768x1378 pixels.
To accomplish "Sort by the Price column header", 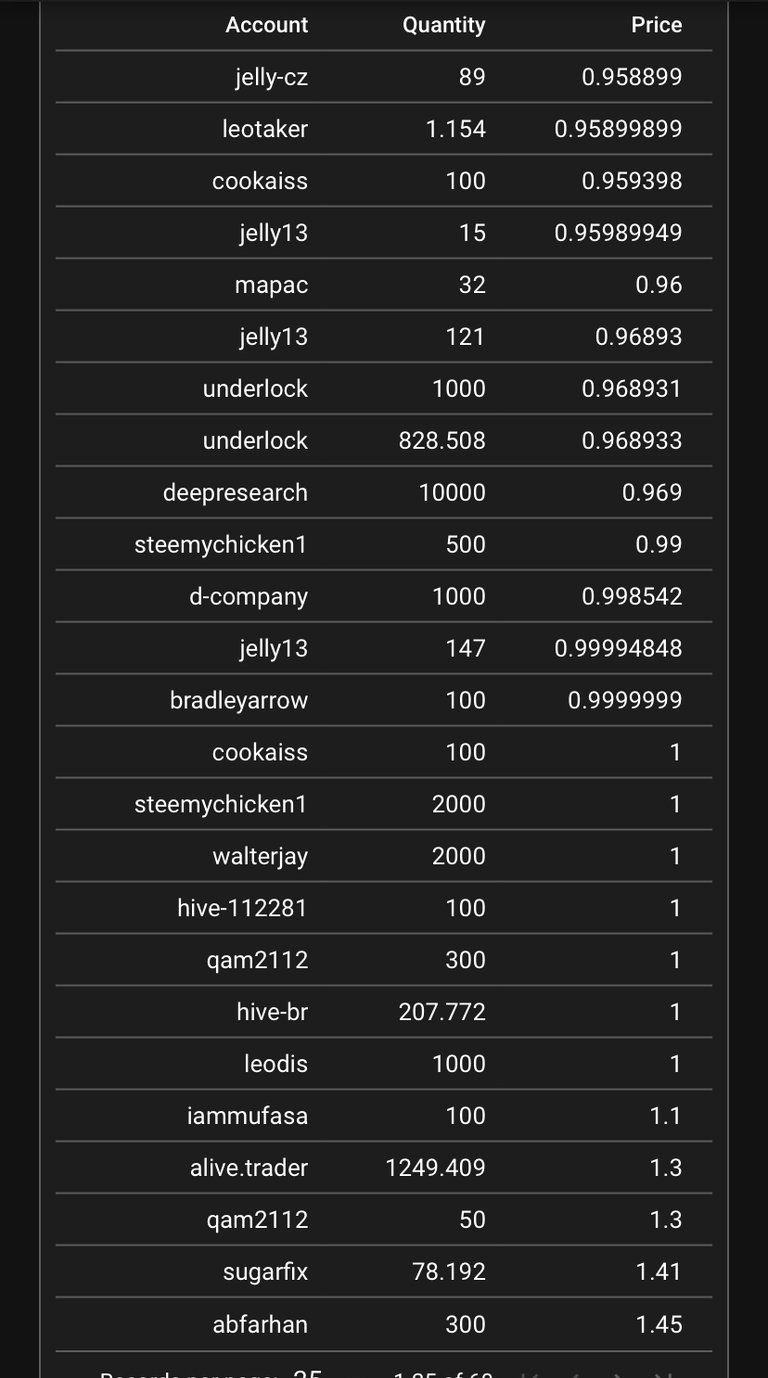I will click(656, 25).
